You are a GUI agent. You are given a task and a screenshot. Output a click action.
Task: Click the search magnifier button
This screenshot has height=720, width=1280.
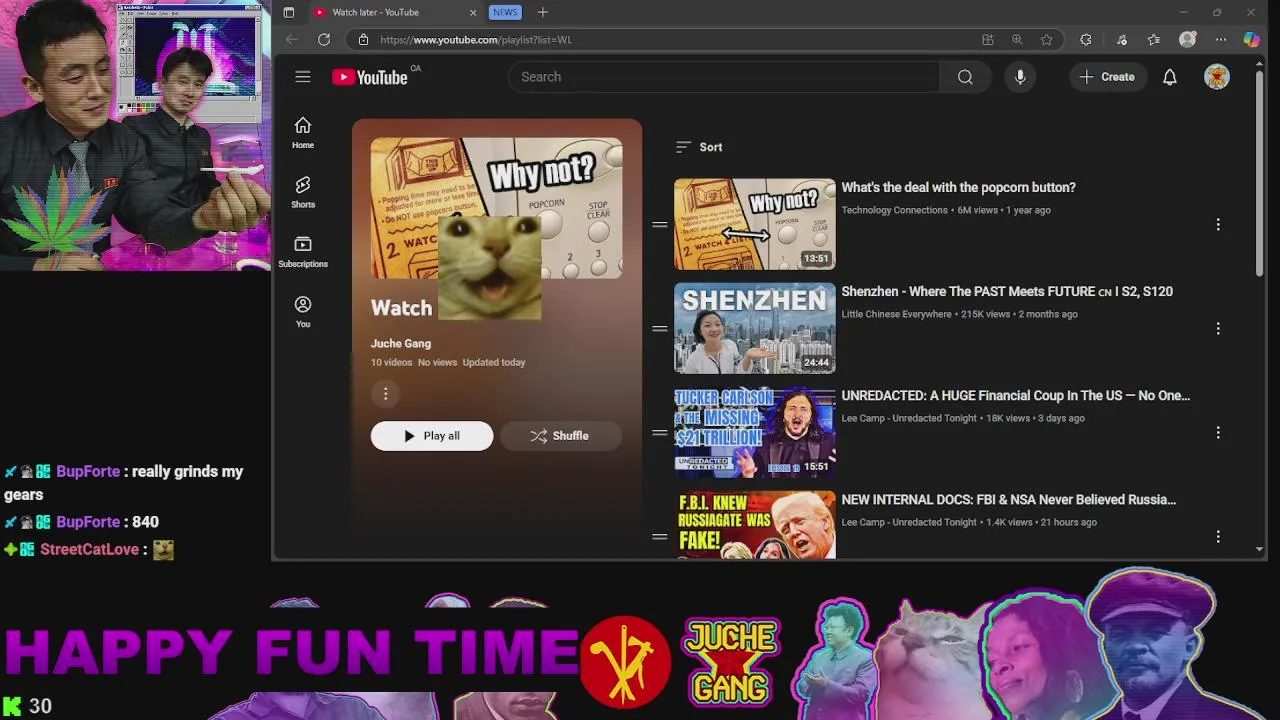pos(965,77)
